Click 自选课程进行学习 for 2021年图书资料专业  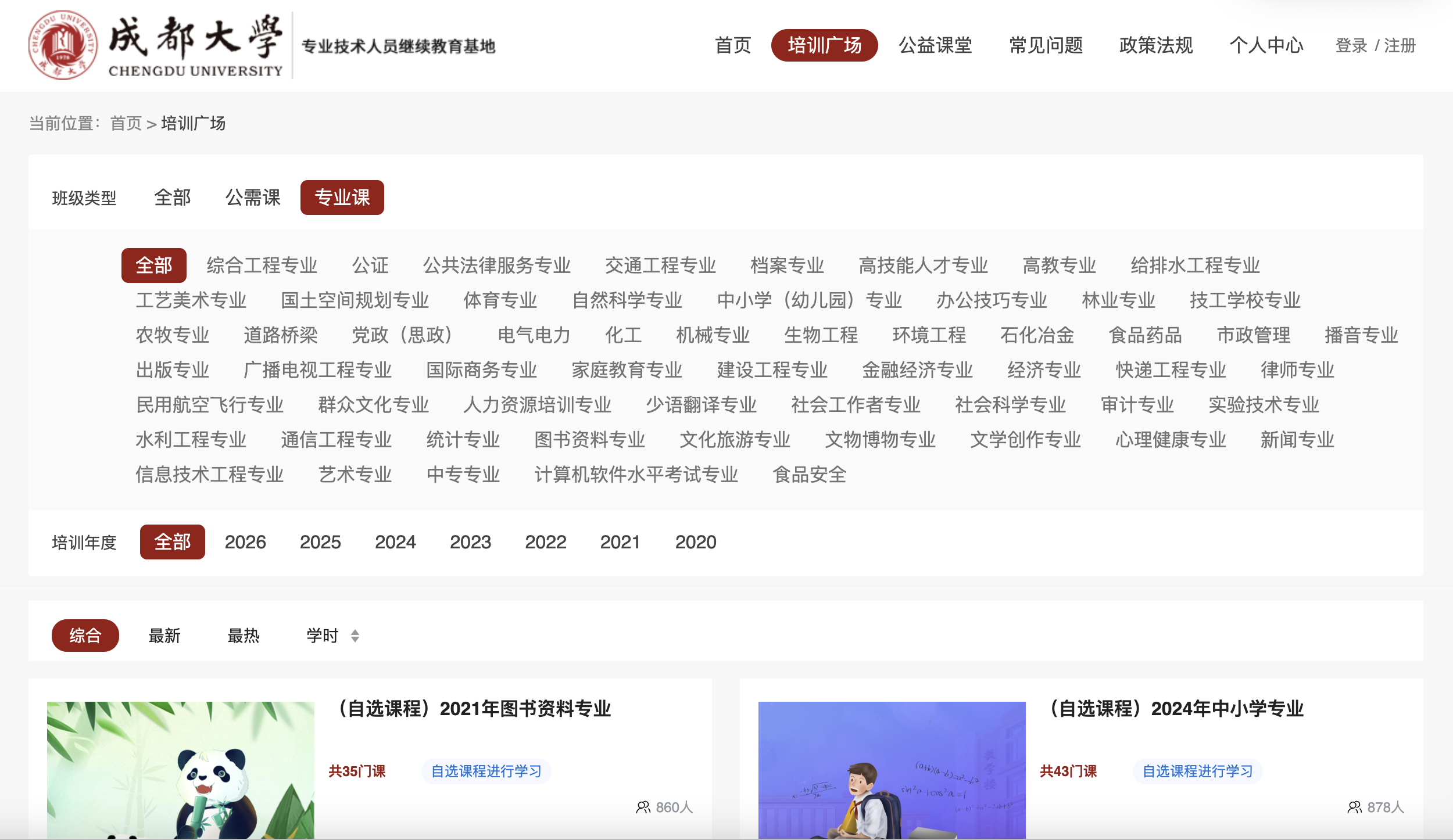click(486, 771)
